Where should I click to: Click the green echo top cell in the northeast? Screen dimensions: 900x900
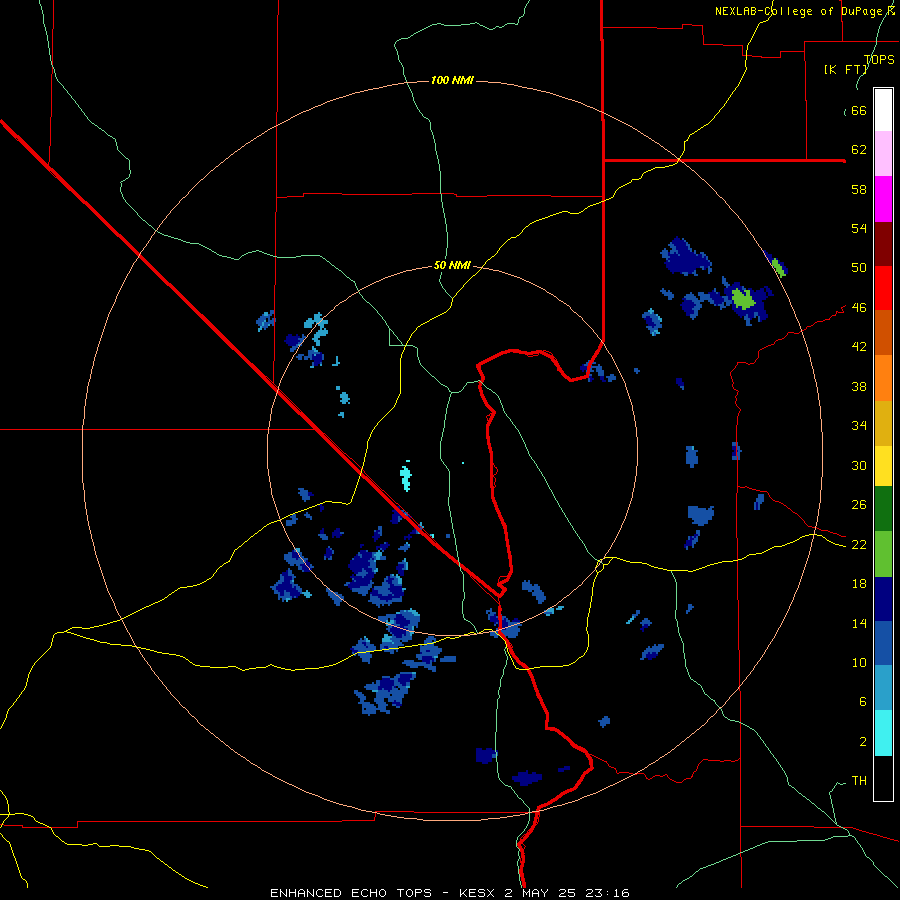tap(743, 298)
